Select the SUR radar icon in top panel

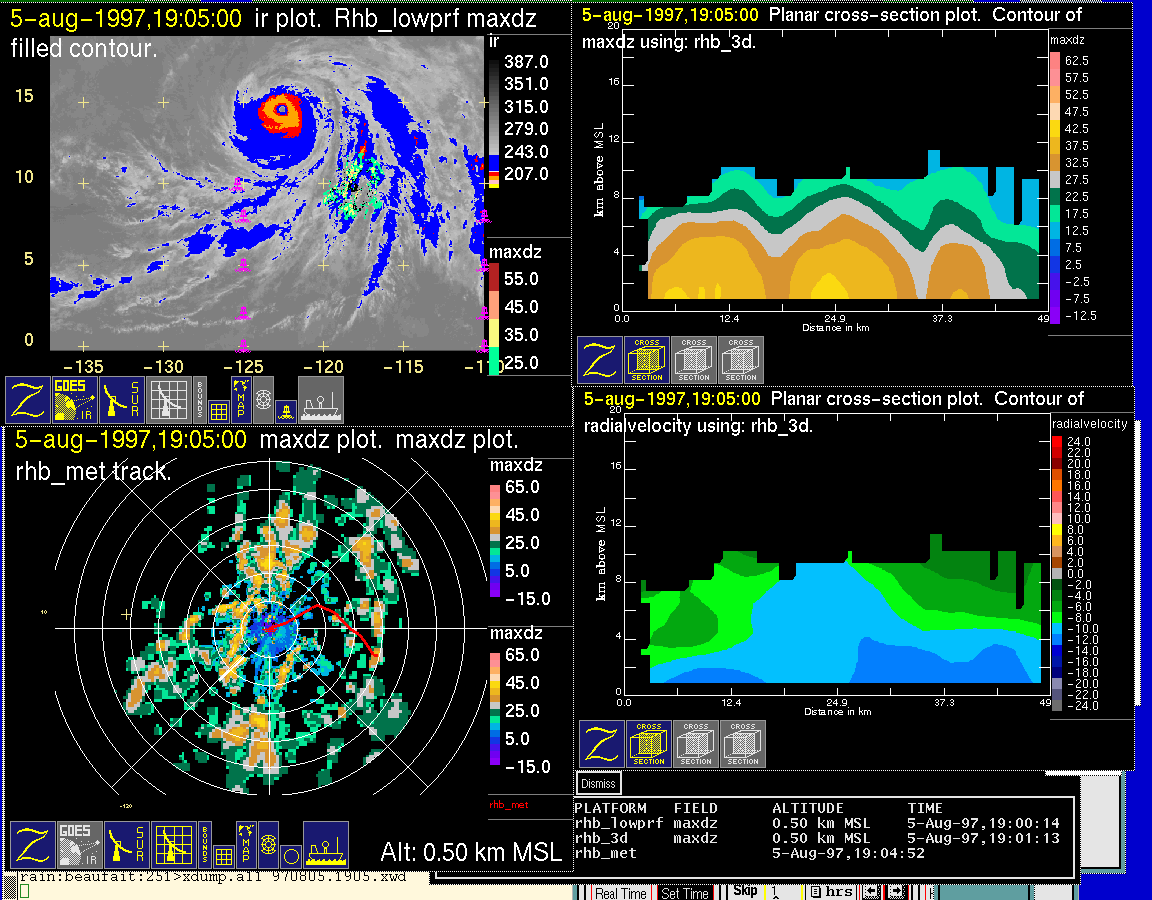click(124, 399)
